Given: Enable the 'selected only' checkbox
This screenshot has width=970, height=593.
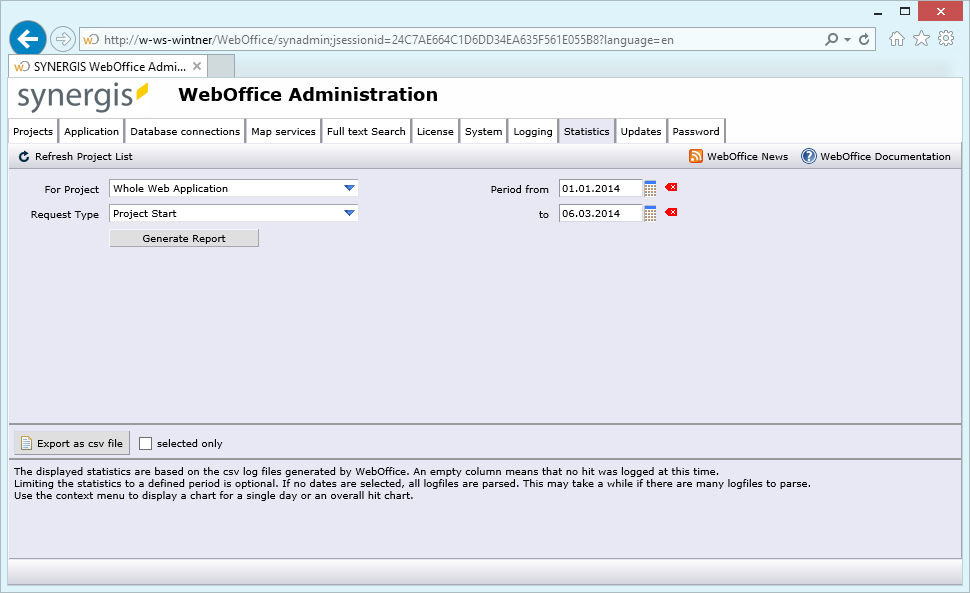Looking at the screenshot, I should 144,443.
